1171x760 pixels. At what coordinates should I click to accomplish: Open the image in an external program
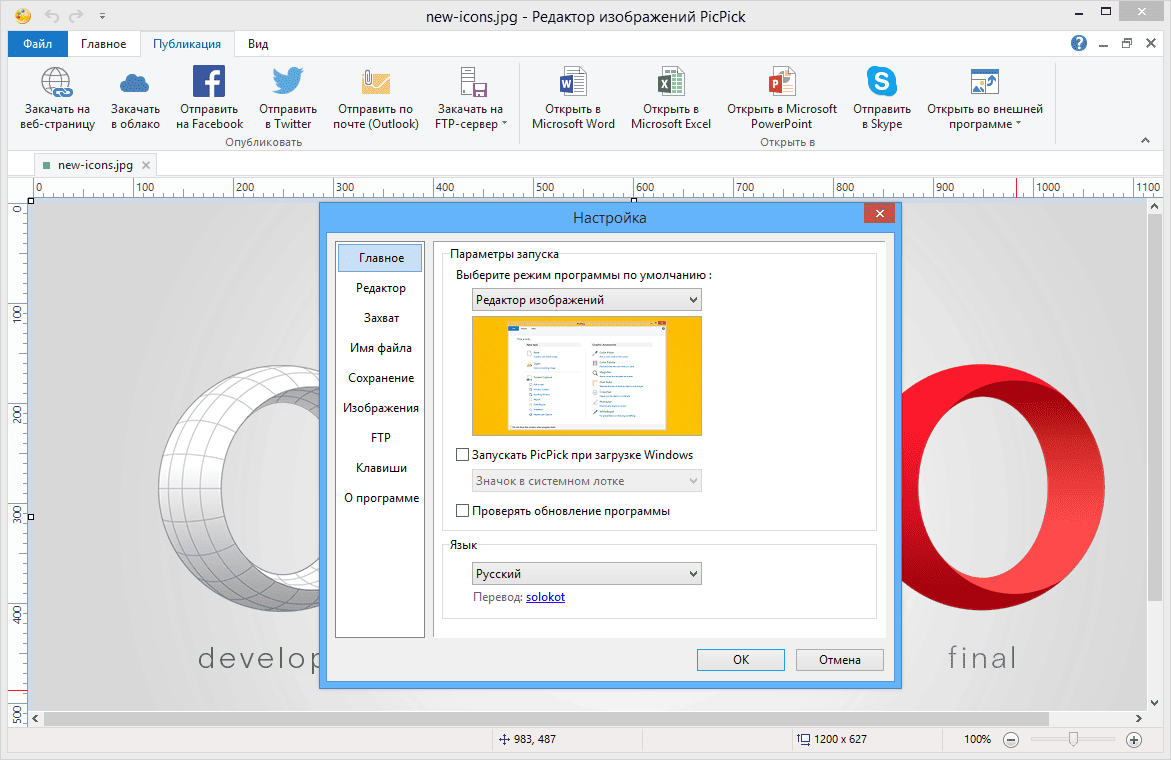[984, 81]
